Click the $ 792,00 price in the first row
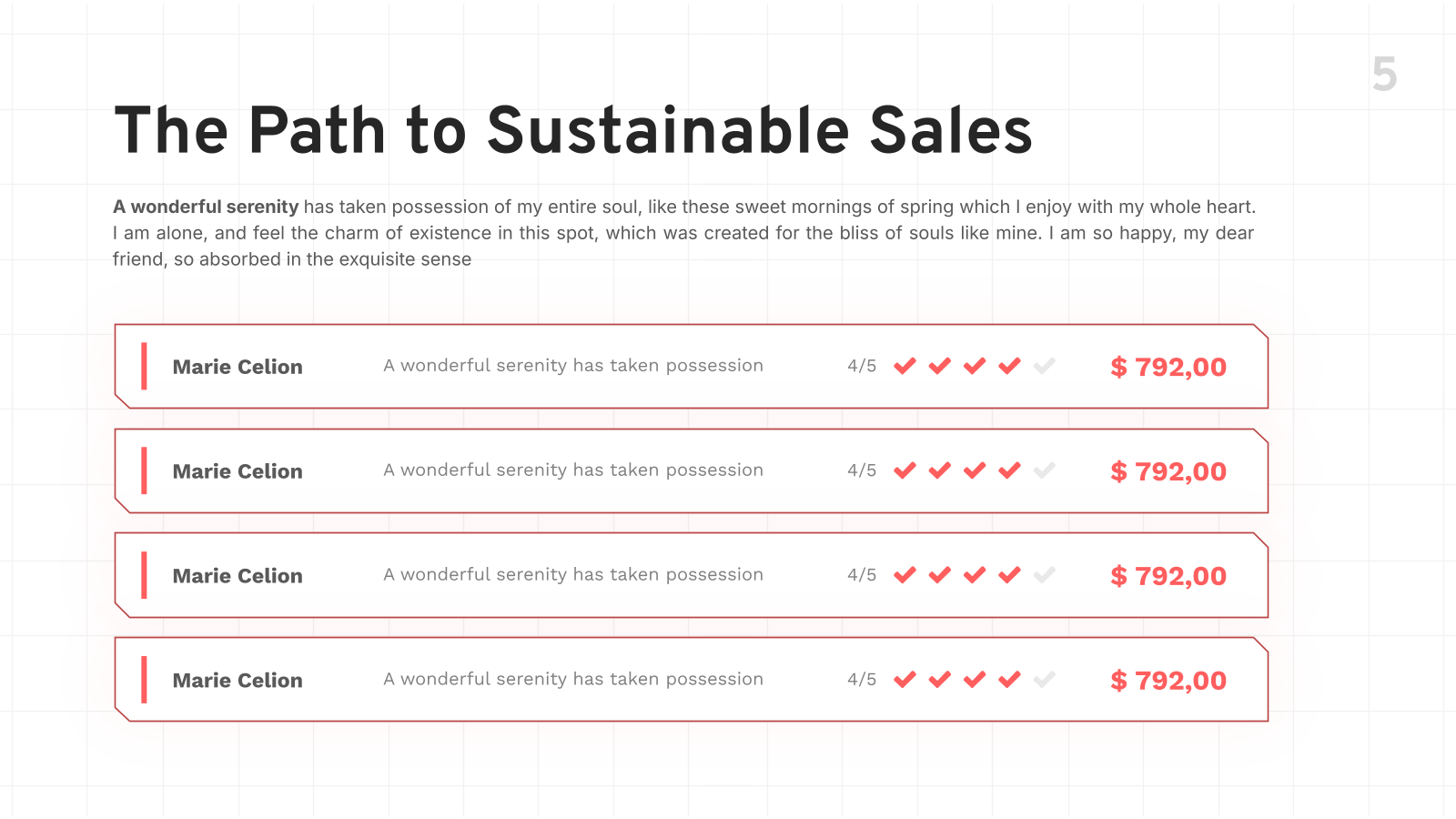Viewport: 1456px width, 819px height. coord(1168,367)
